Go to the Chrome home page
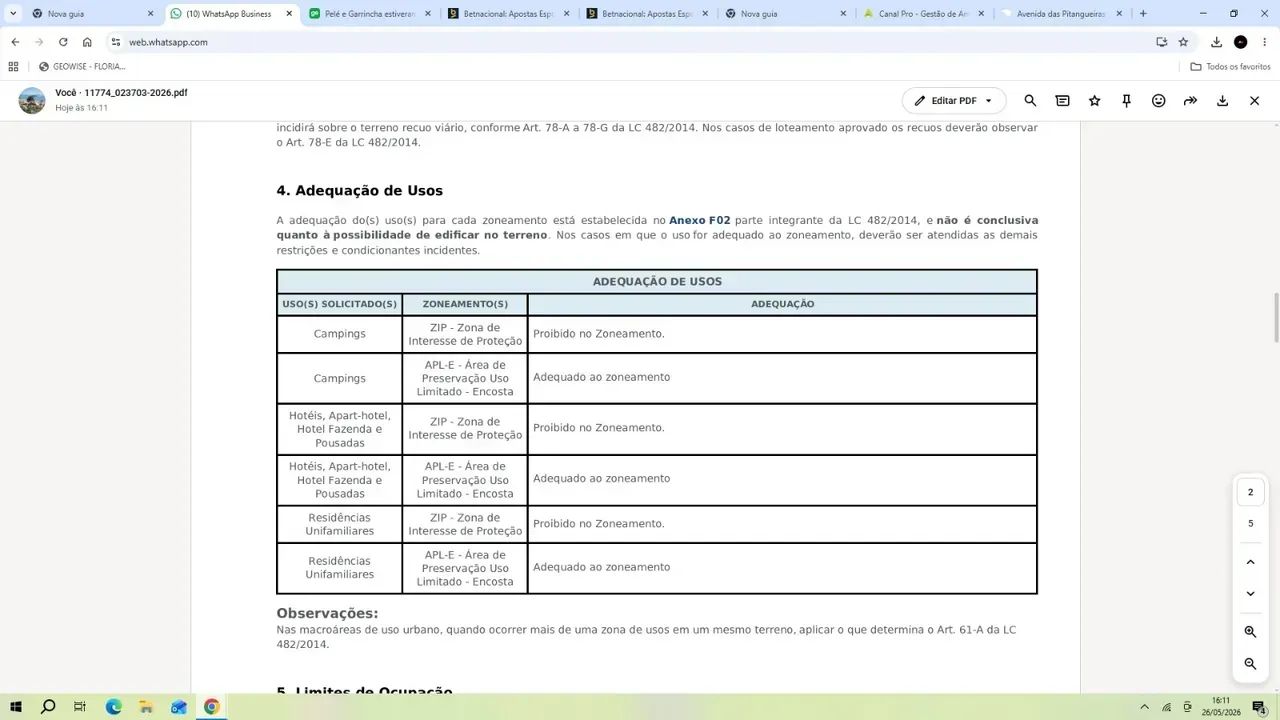The width and height of the screenshot is (1280, 720). tap(87, 42)
